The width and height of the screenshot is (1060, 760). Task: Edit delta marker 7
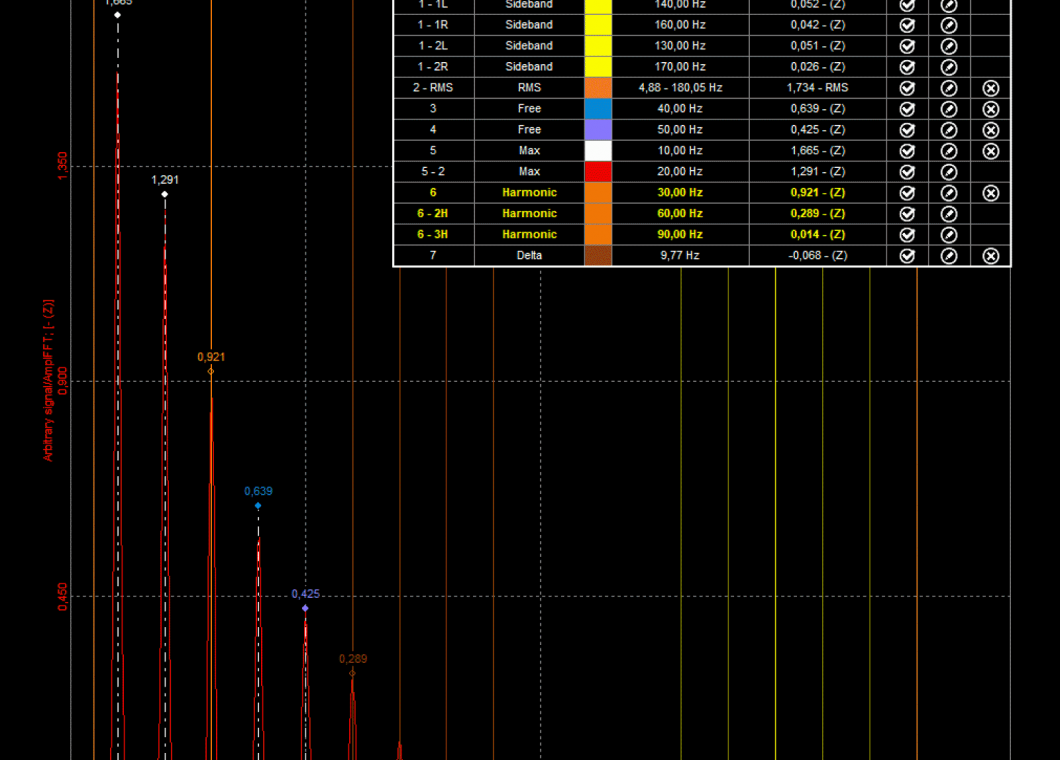[948, 256]
